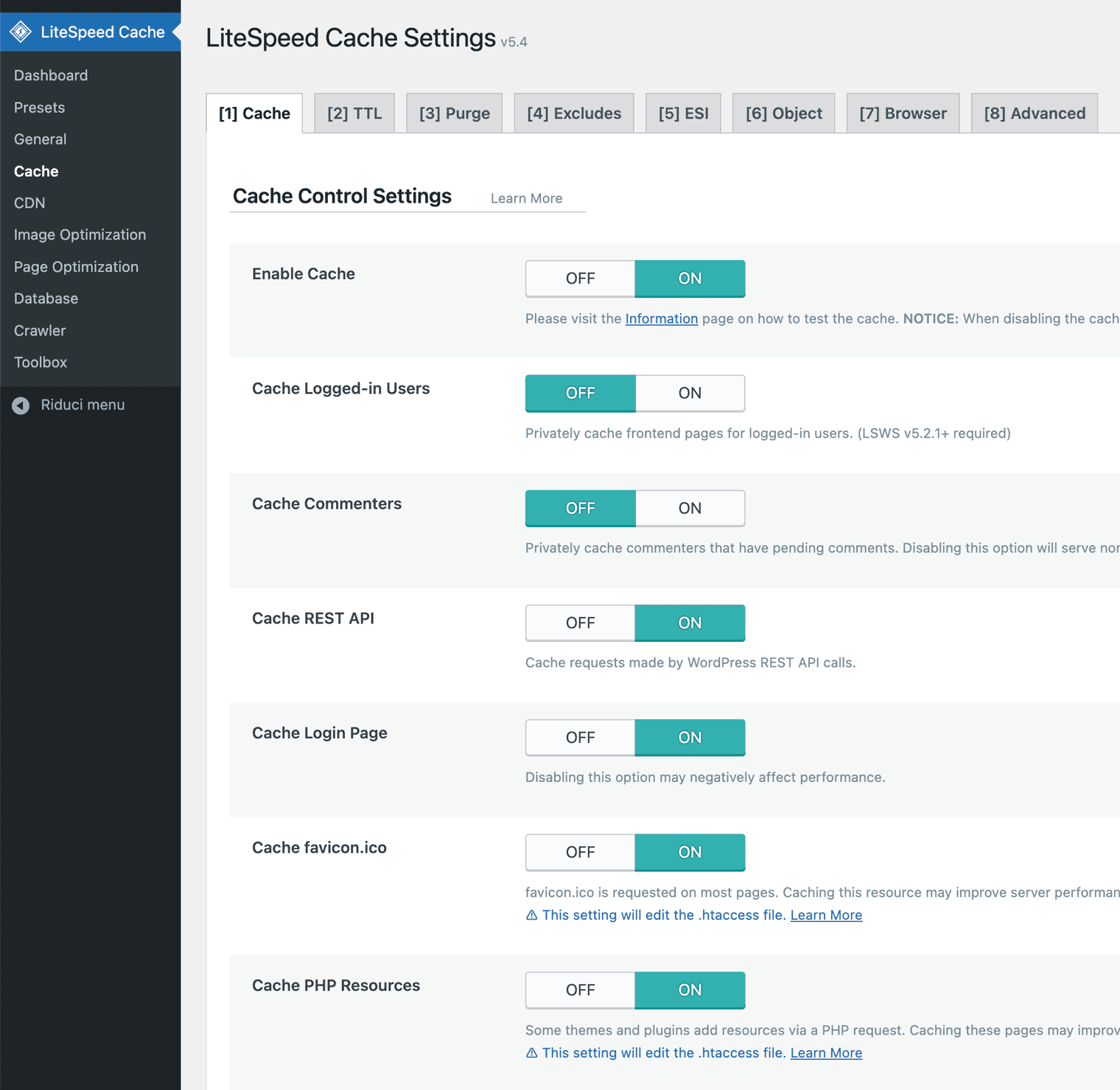Set Cache Logged-in Users to OFF
The height and width of the screenshot is (1090, 1120).
tap(580, 394)
